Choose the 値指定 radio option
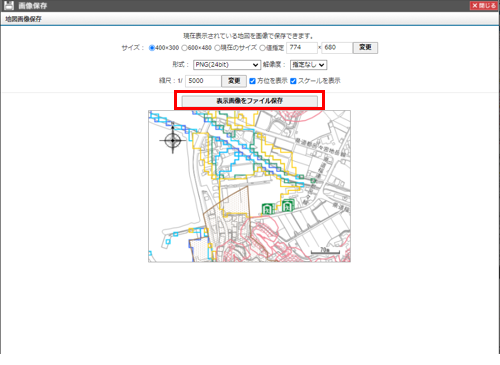The image size is (500, 365). [x=262, y=48]
